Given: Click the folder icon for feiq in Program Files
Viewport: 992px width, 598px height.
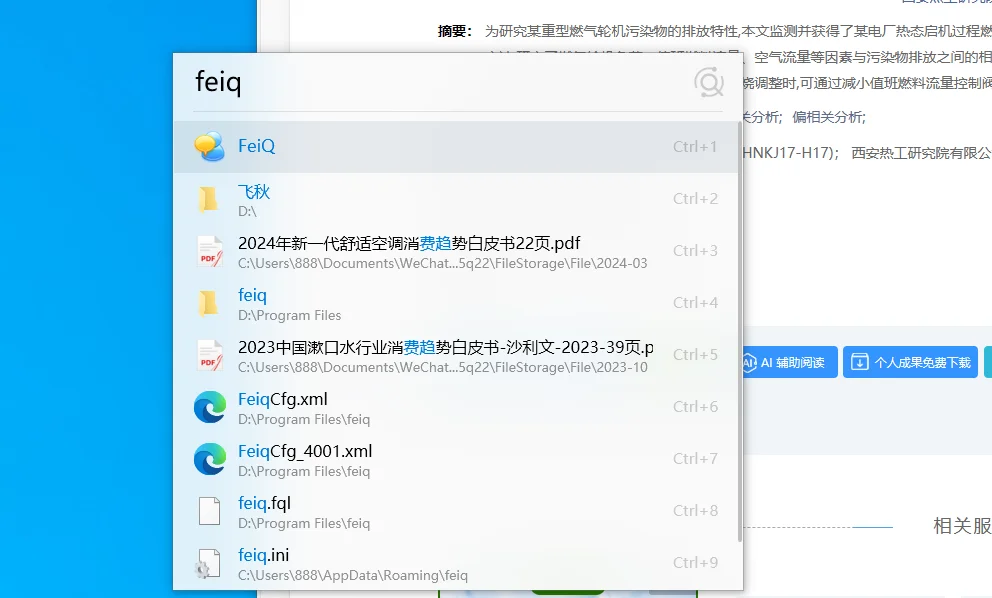Looking at the screenshot, I should click(x=209, y=302).
